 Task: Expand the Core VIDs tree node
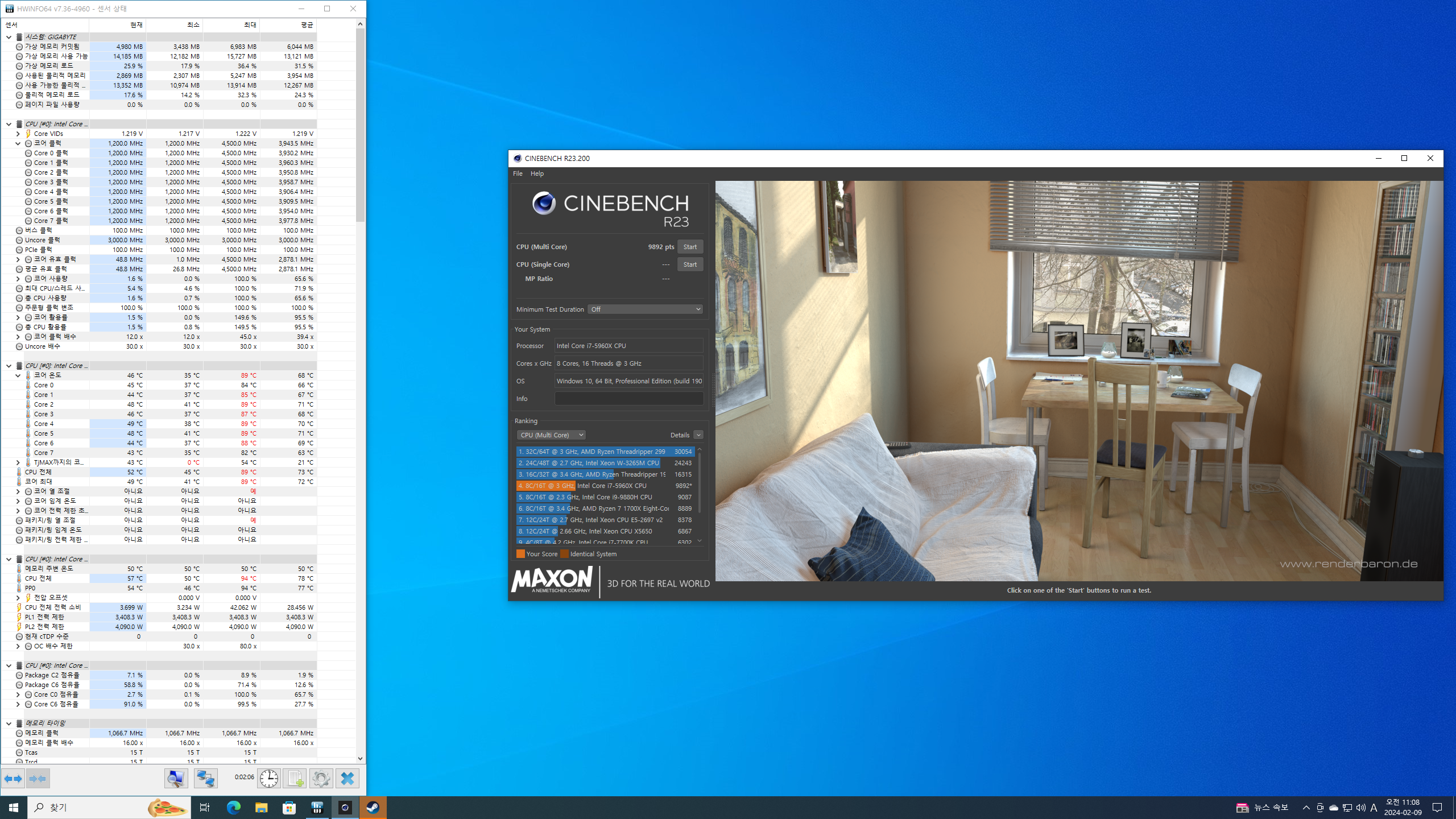pyautogui.click(x=18, y=134)
